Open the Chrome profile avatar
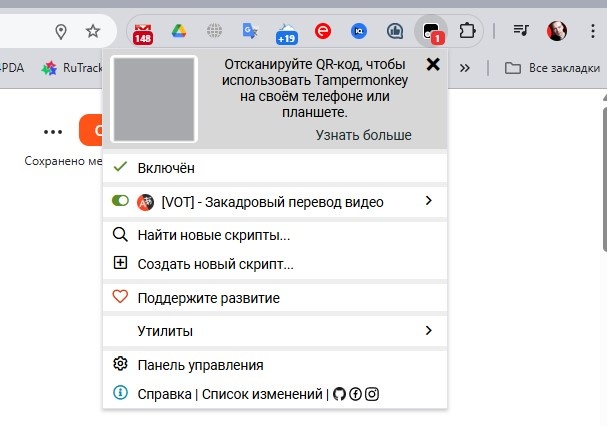Screen dimensions: 607x426 coord(557,31)
